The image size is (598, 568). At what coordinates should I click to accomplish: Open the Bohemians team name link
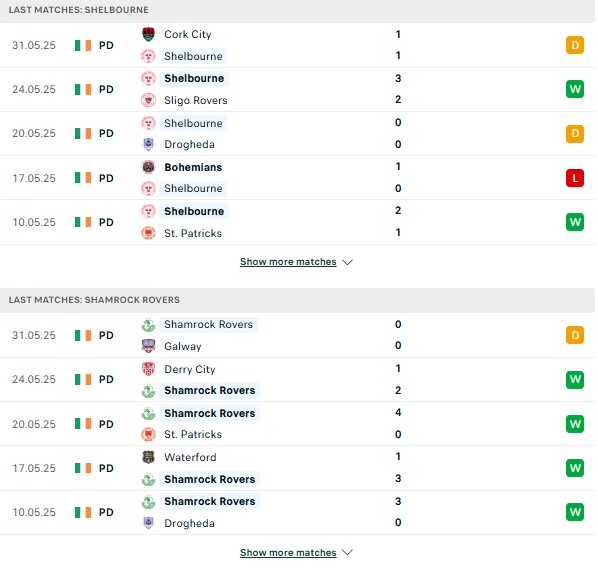pos(193,167)
